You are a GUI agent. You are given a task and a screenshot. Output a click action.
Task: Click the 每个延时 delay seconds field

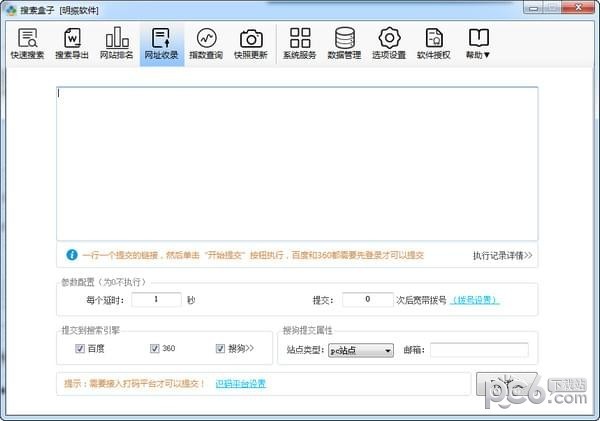point(156,299)
